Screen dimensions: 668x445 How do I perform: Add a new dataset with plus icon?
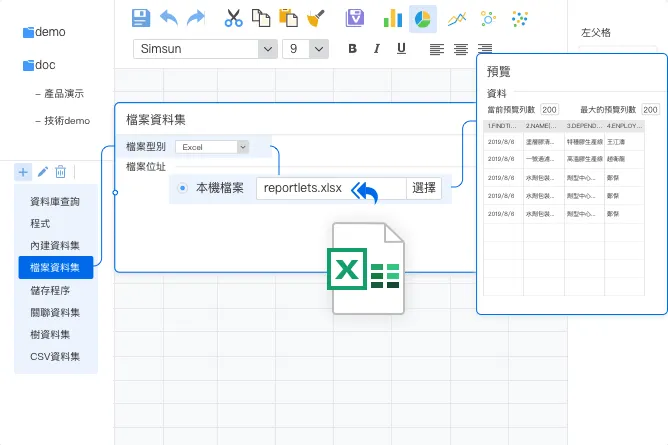pyautogui.click(x=23, y=172)
